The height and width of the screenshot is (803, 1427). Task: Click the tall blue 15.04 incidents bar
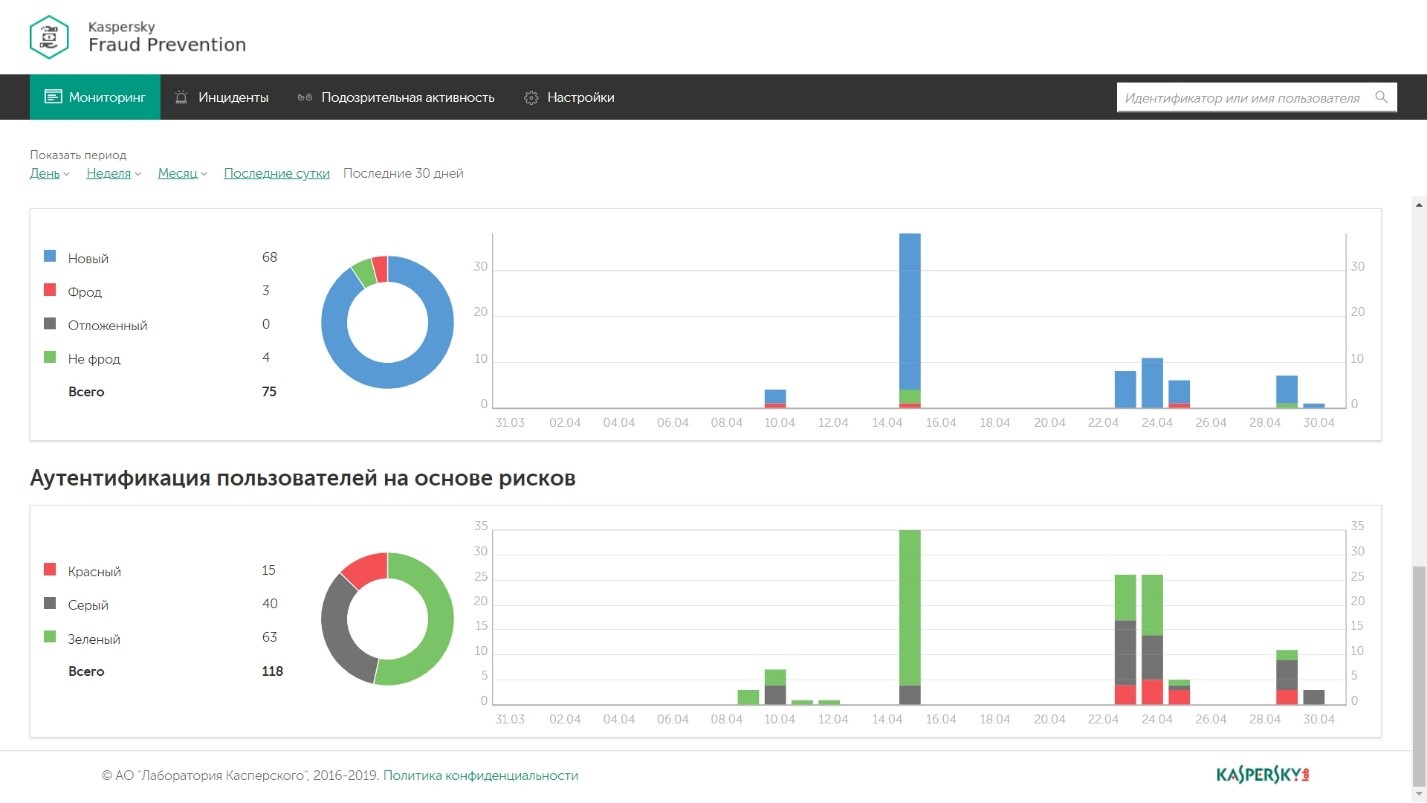[x=910, y=311]
